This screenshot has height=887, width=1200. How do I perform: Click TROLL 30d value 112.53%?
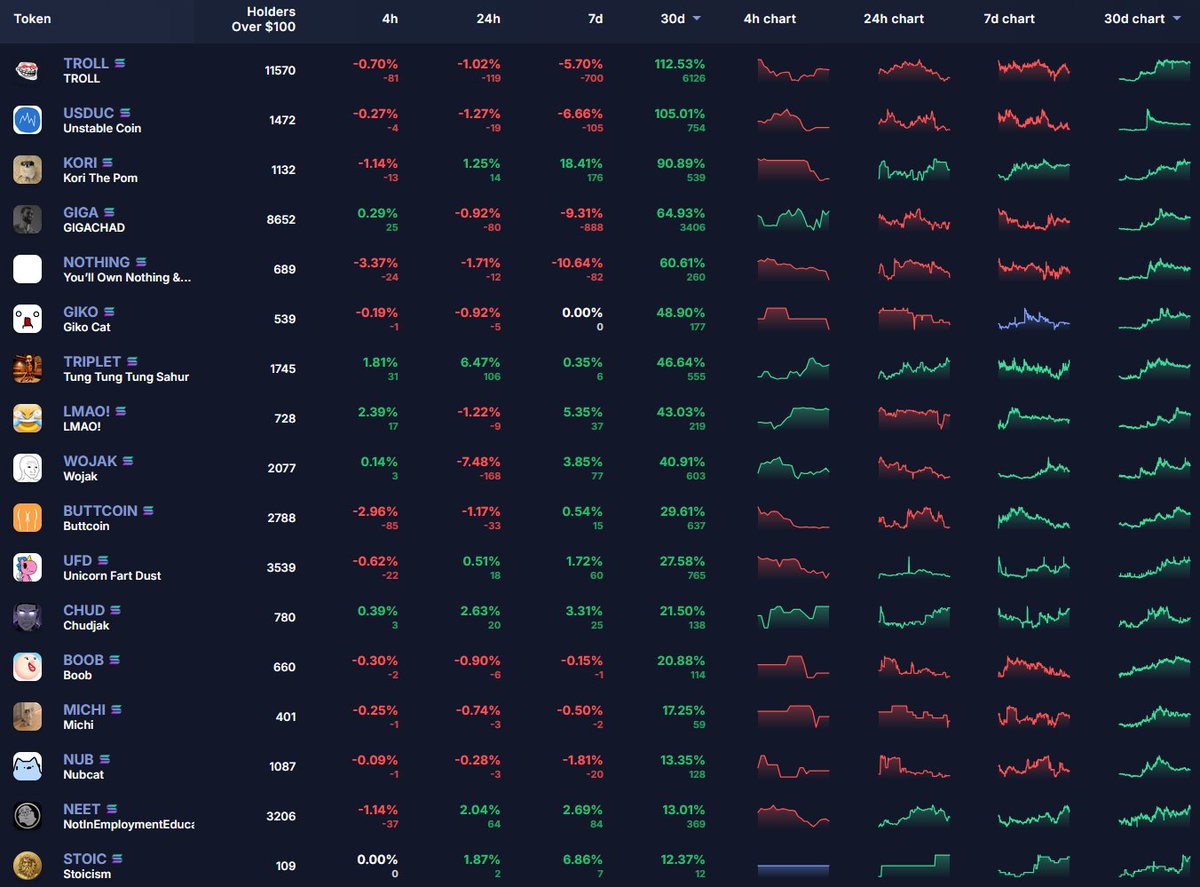[678, 63]
